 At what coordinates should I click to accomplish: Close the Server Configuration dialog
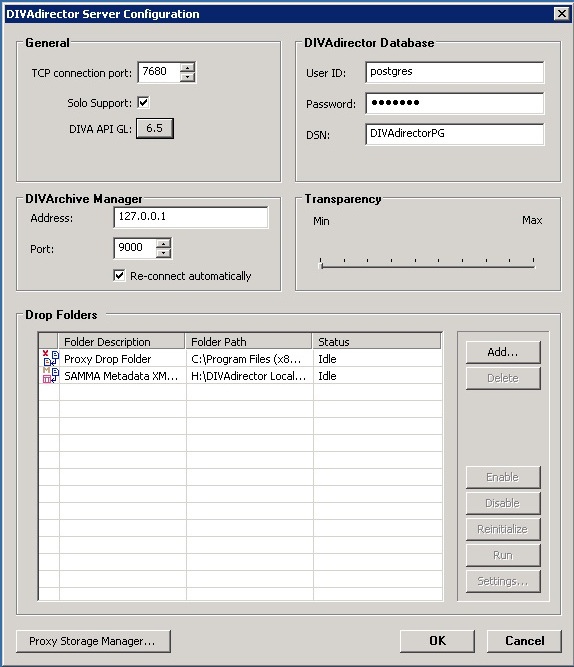pyautogui.click(x=562, y=14)
